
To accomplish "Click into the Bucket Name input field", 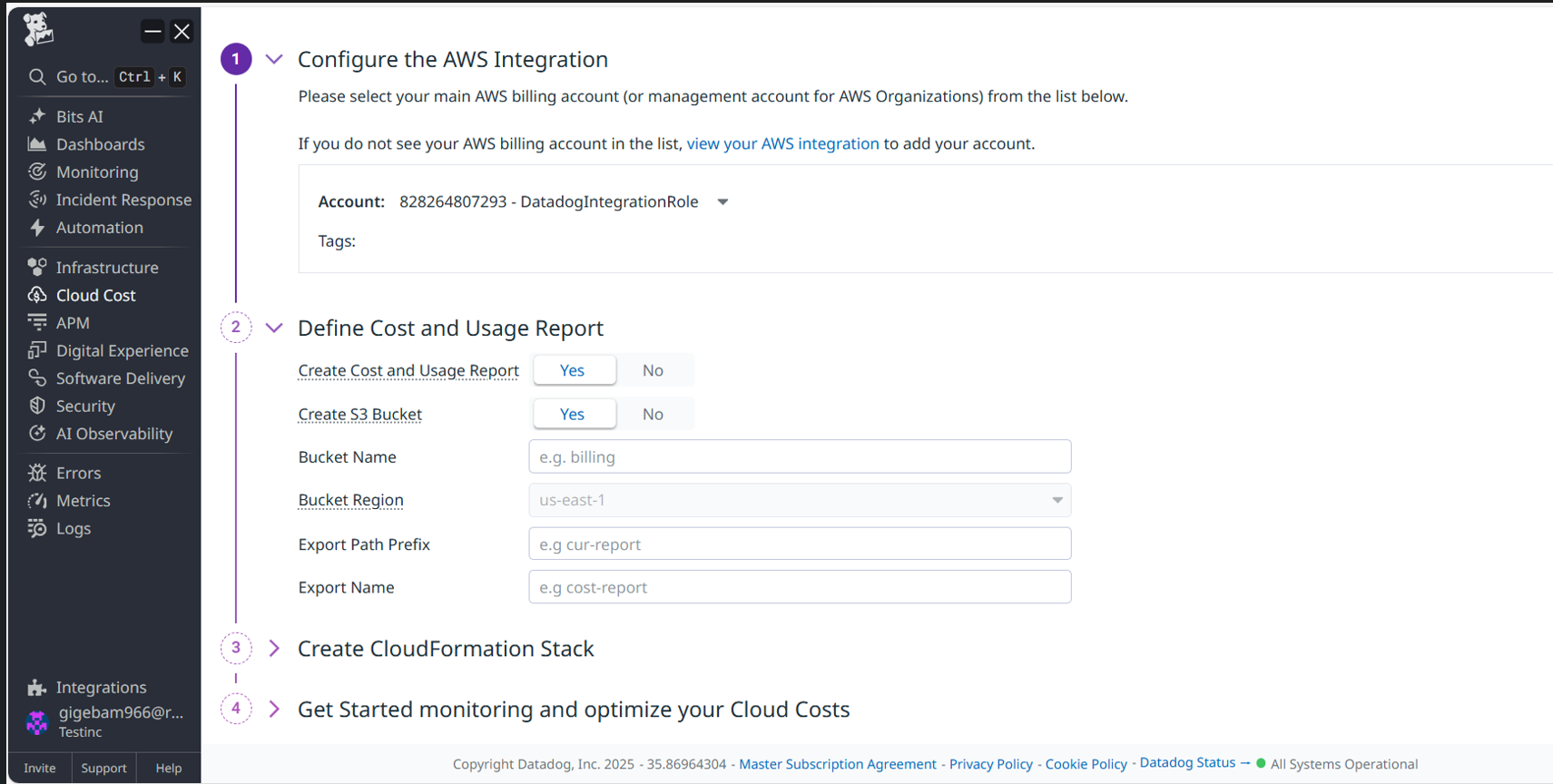I will [x=799, y=456].
